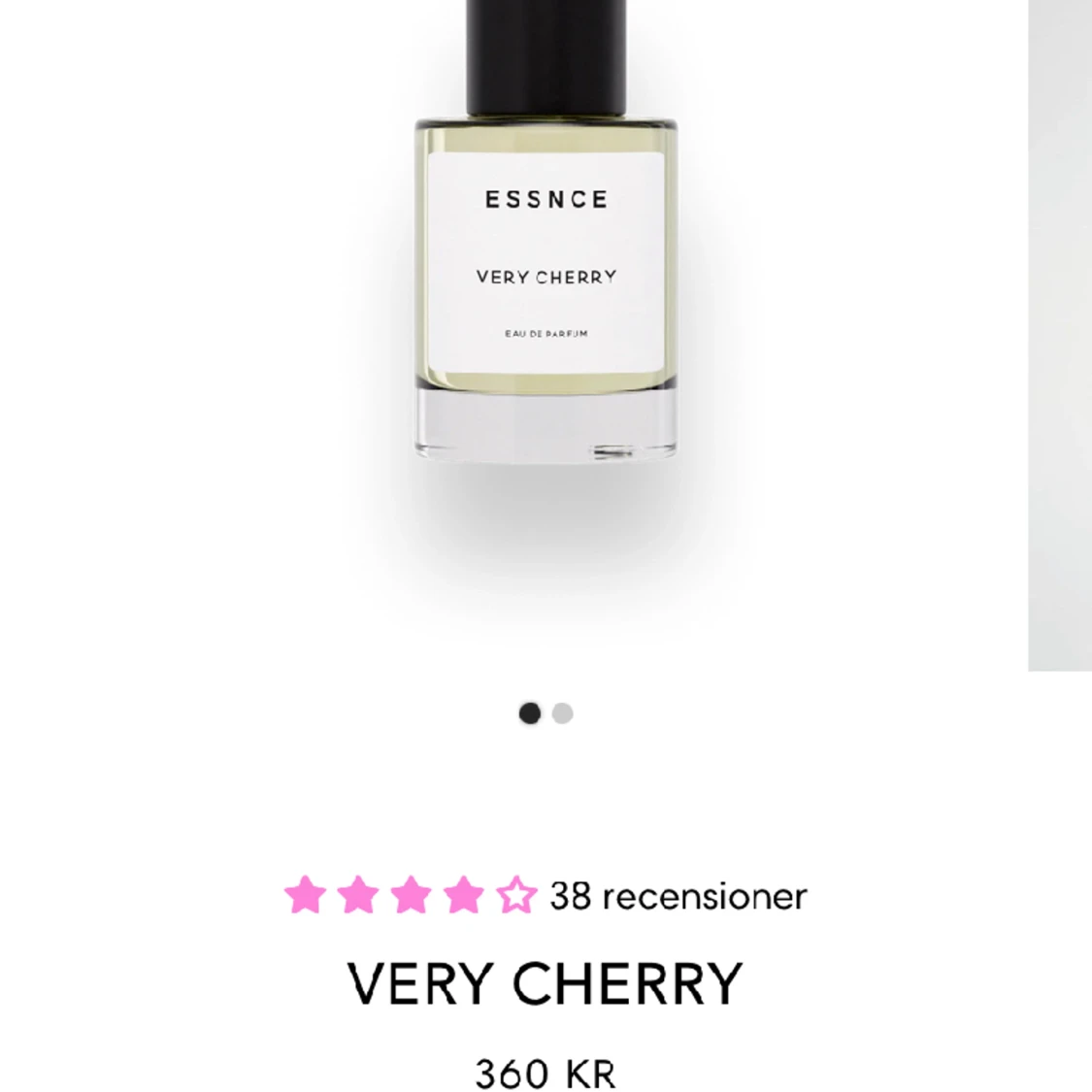Click the VERY CHERRY product title

[x=546, y=983]
